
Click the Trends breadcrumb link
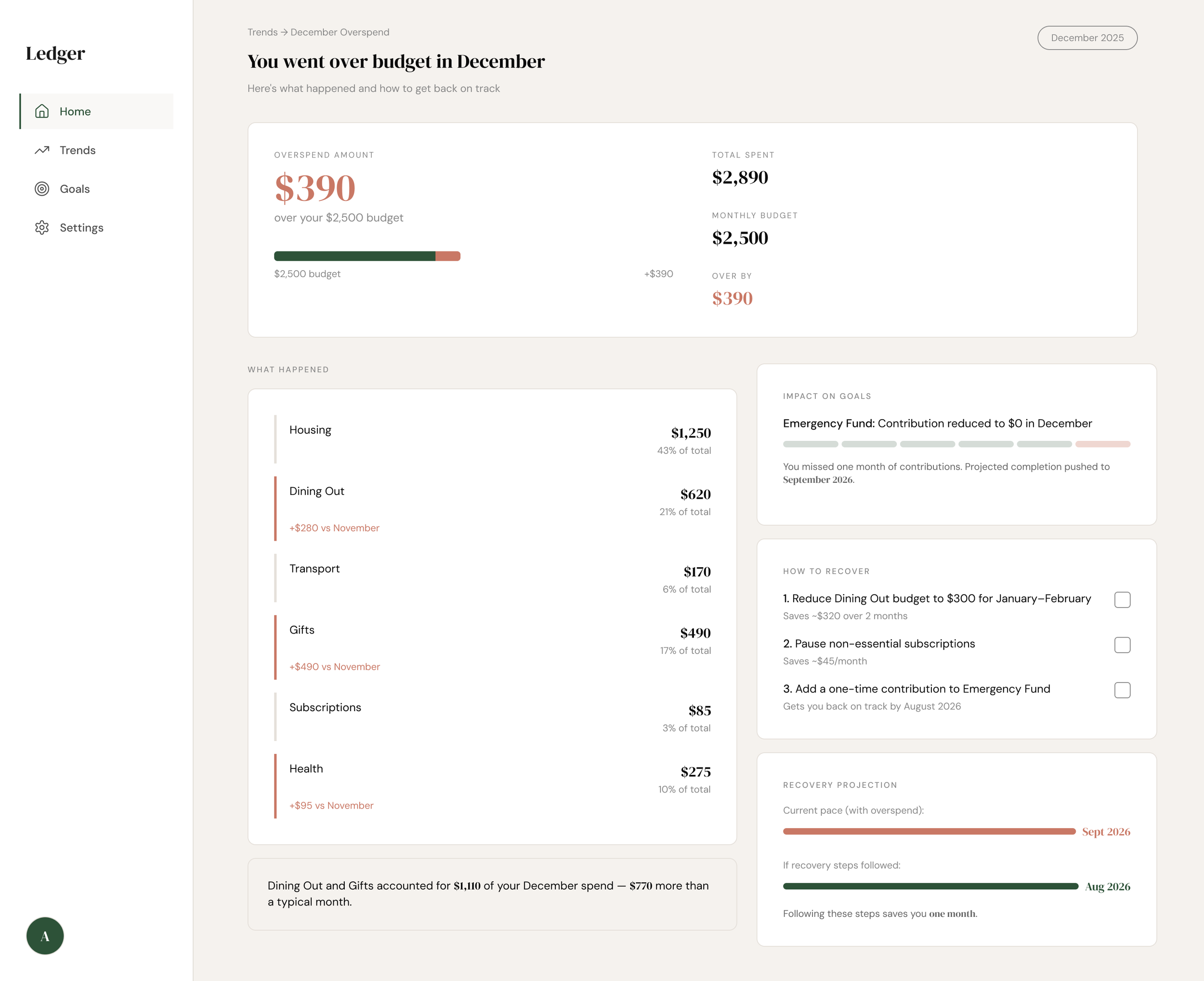(x=262, y=32)
